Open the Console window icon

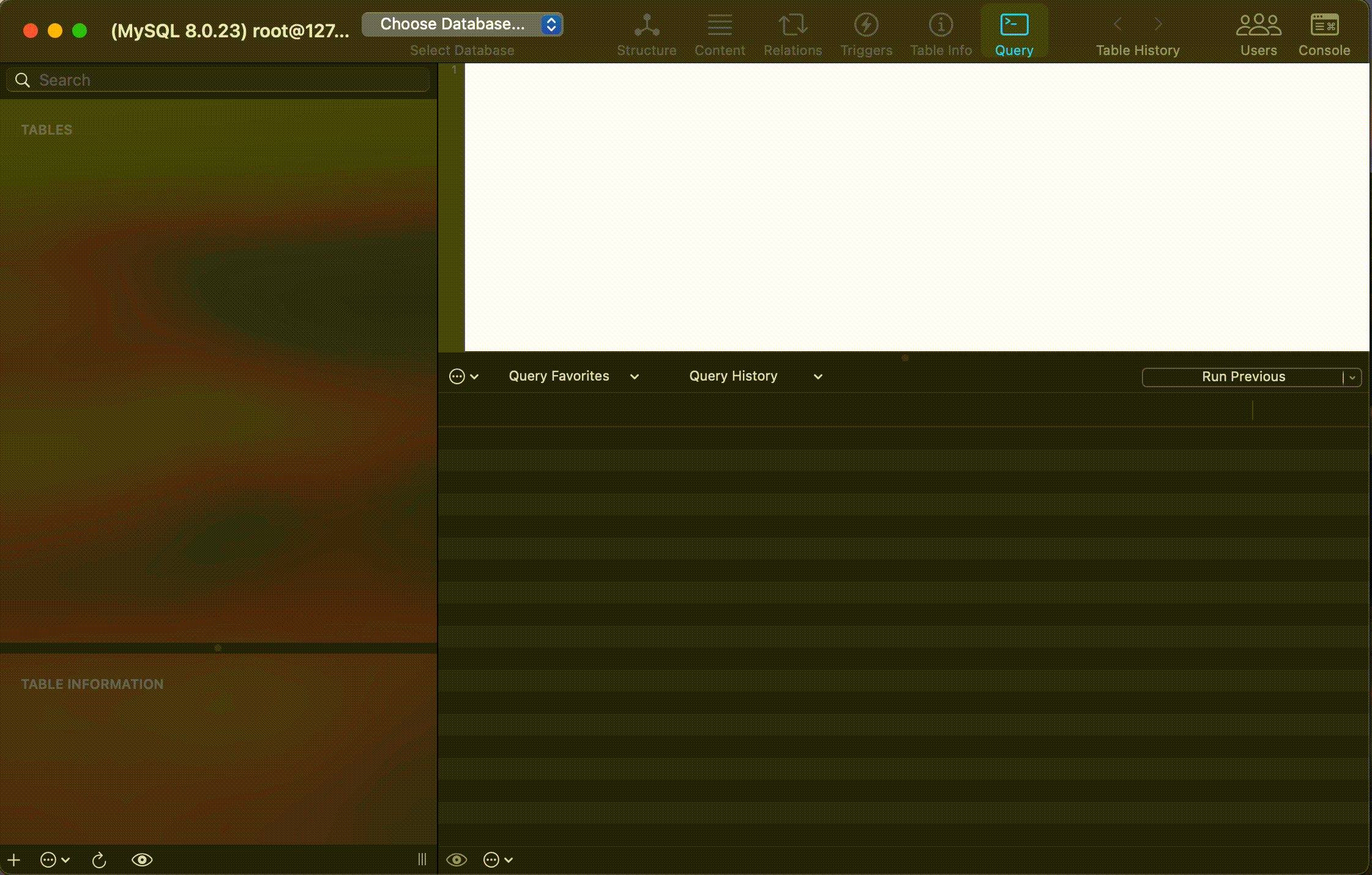tap(1324, 26)
